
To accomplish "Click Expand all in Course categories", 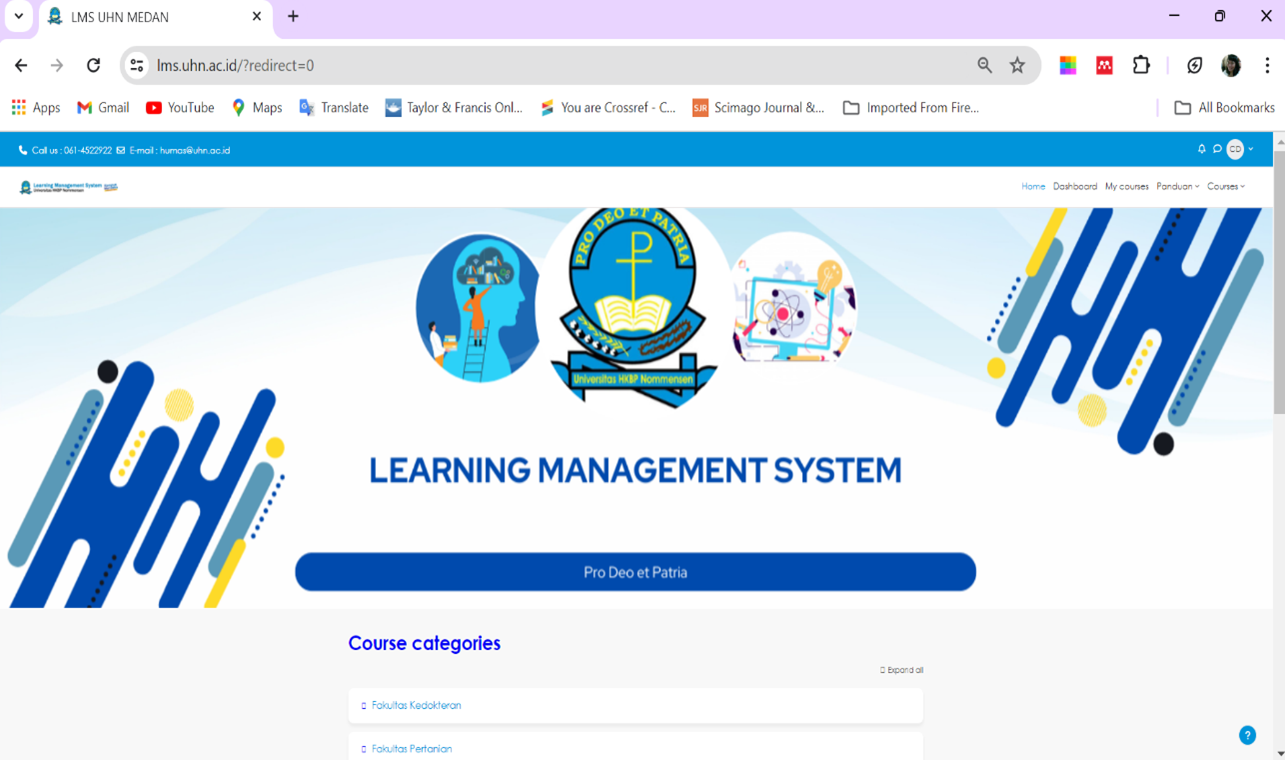I will (x=902, y=670).
